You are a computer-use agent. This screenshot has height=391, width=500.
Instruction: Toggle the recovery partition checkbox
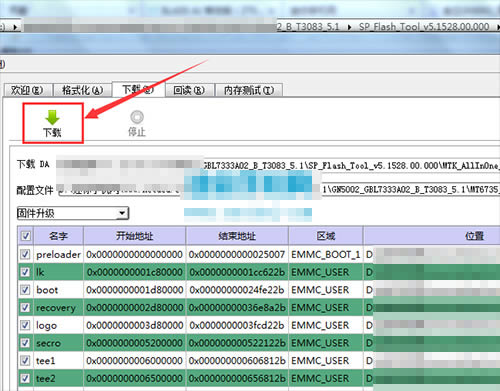point(25,307)
